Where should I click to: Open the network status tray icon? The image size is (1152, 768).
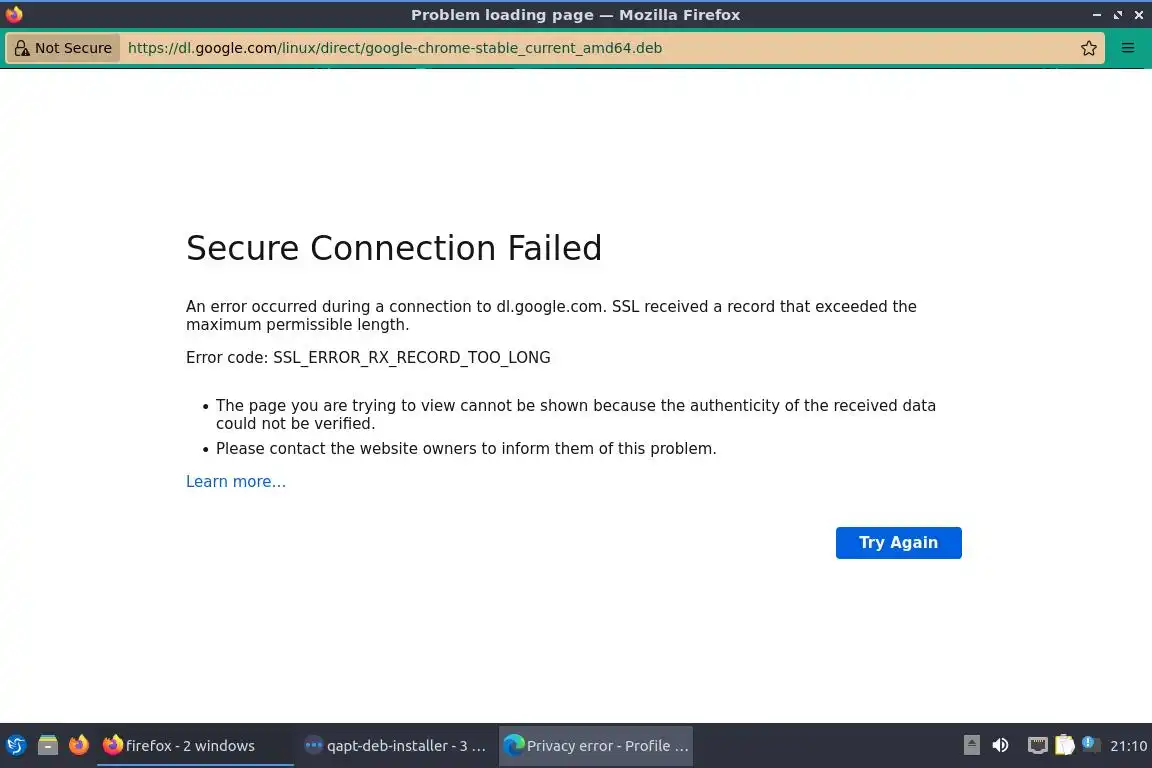(1038, 745)
